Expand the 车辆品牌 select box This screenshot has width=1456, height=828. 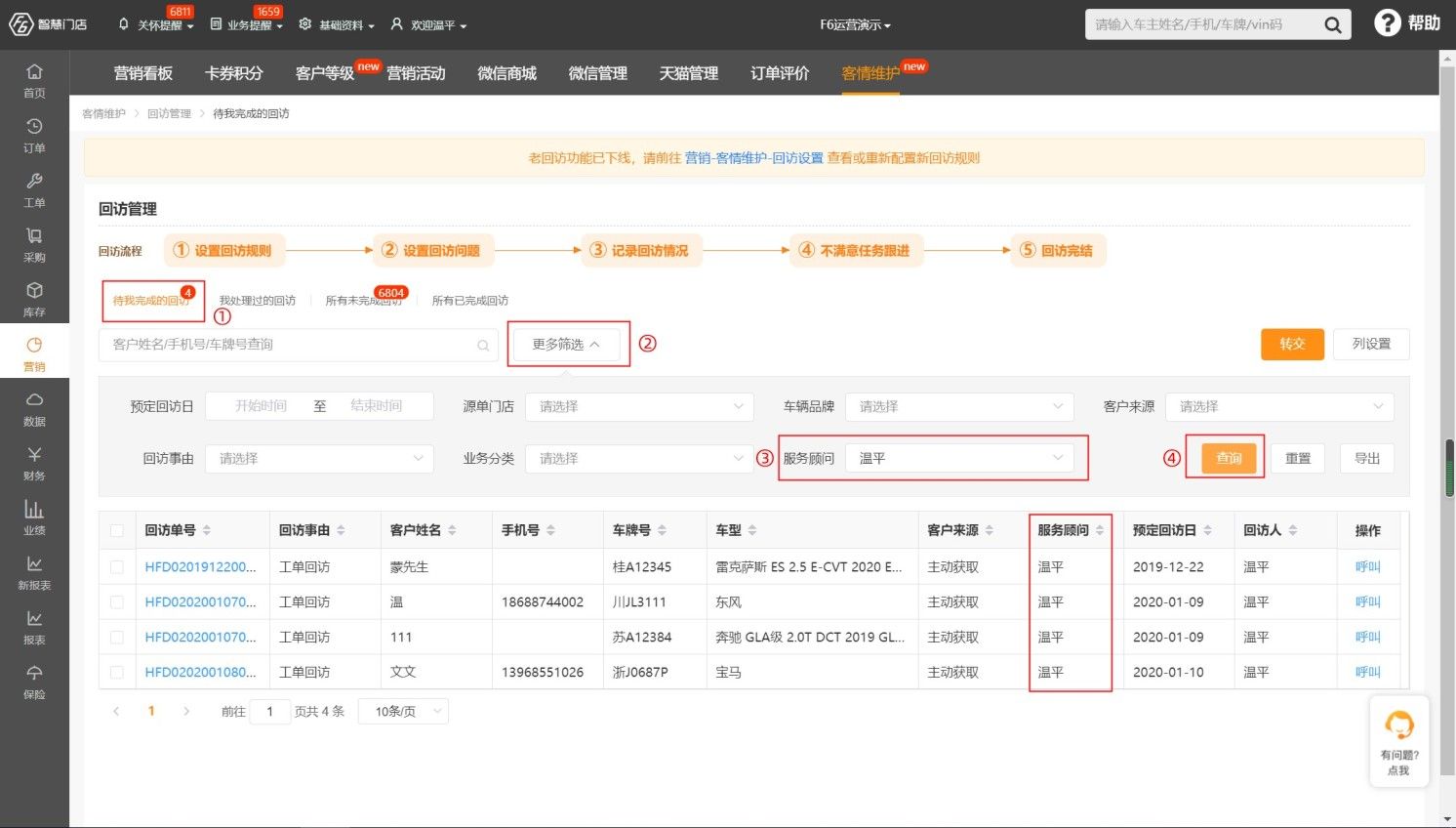pos(959,406)
